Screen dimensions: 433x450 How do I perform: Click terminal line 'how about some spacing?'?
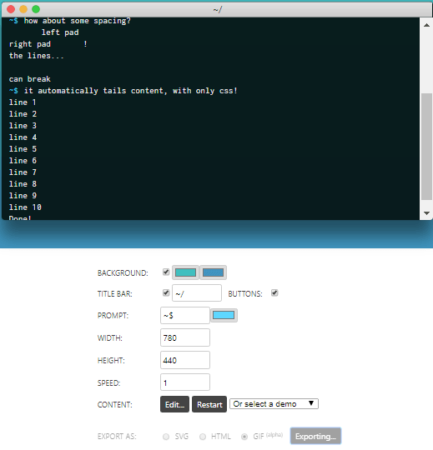pyautogui.click(x=77, y=21)
